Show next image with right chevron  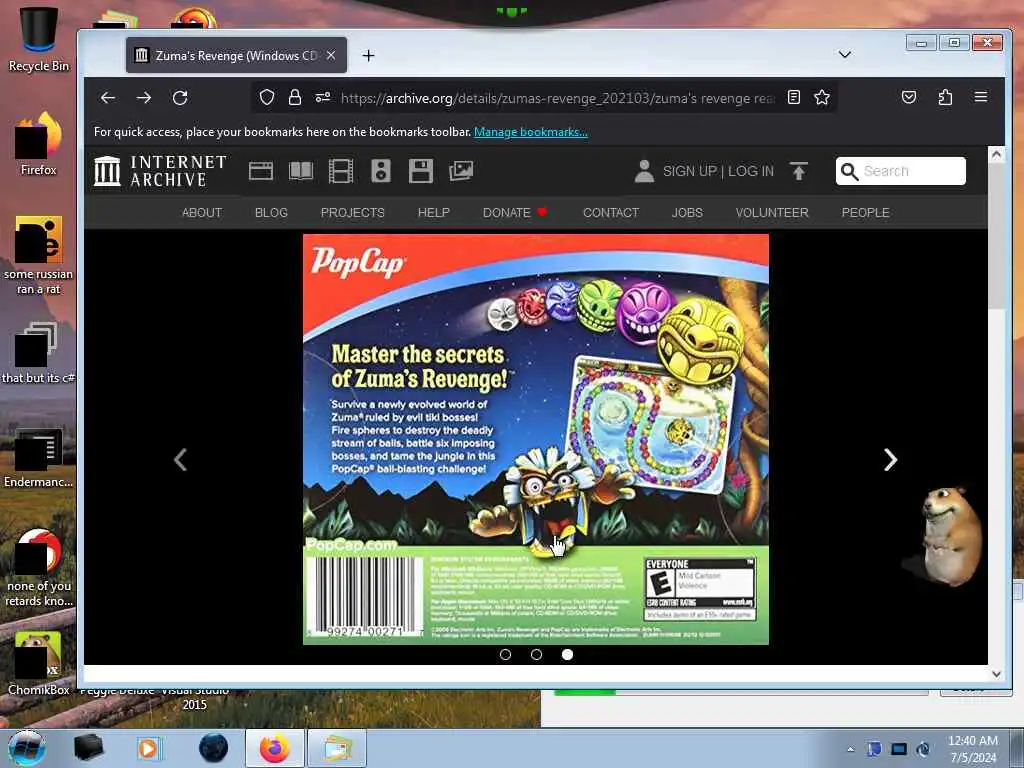click(x=890, y=460)
